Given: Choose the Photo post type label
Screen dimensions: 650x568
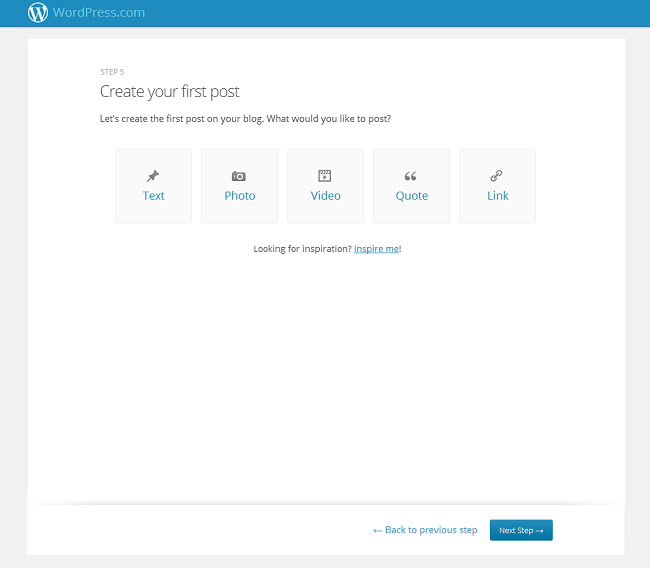Looking at the screenshot, I should tap(240, 196).
